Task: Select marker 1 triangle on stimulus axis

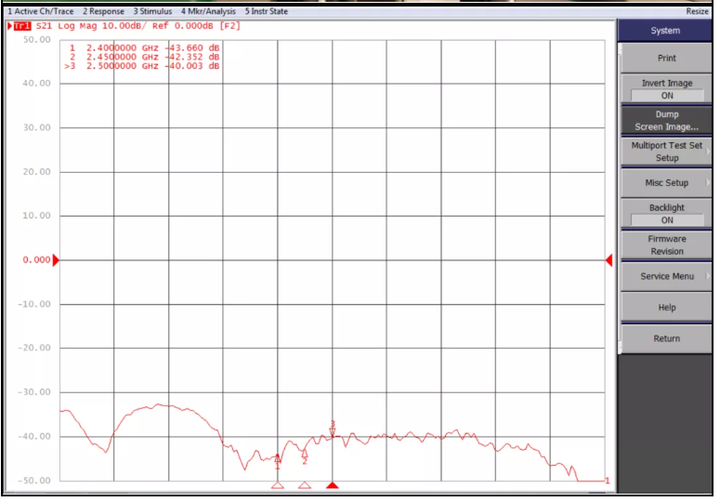Action: coord(277,485)
